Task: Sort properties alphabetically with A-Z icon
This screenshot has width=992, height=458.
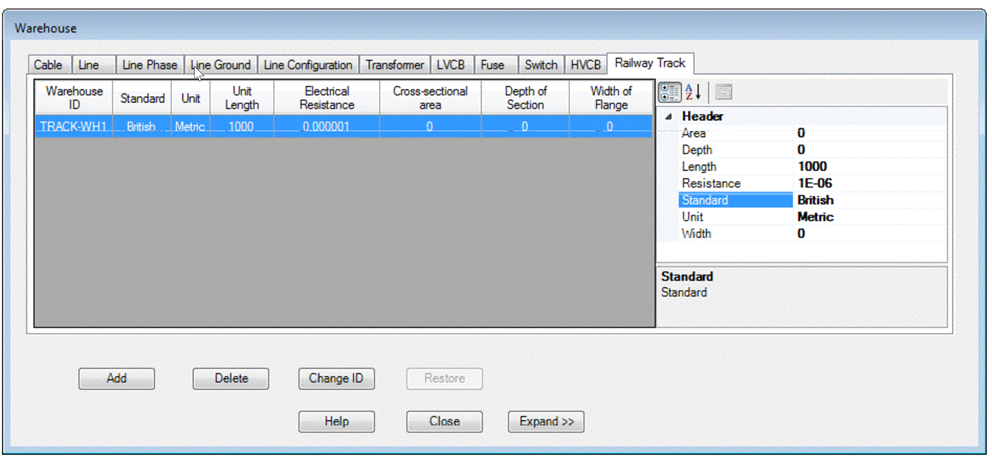Action: [692, 92]
